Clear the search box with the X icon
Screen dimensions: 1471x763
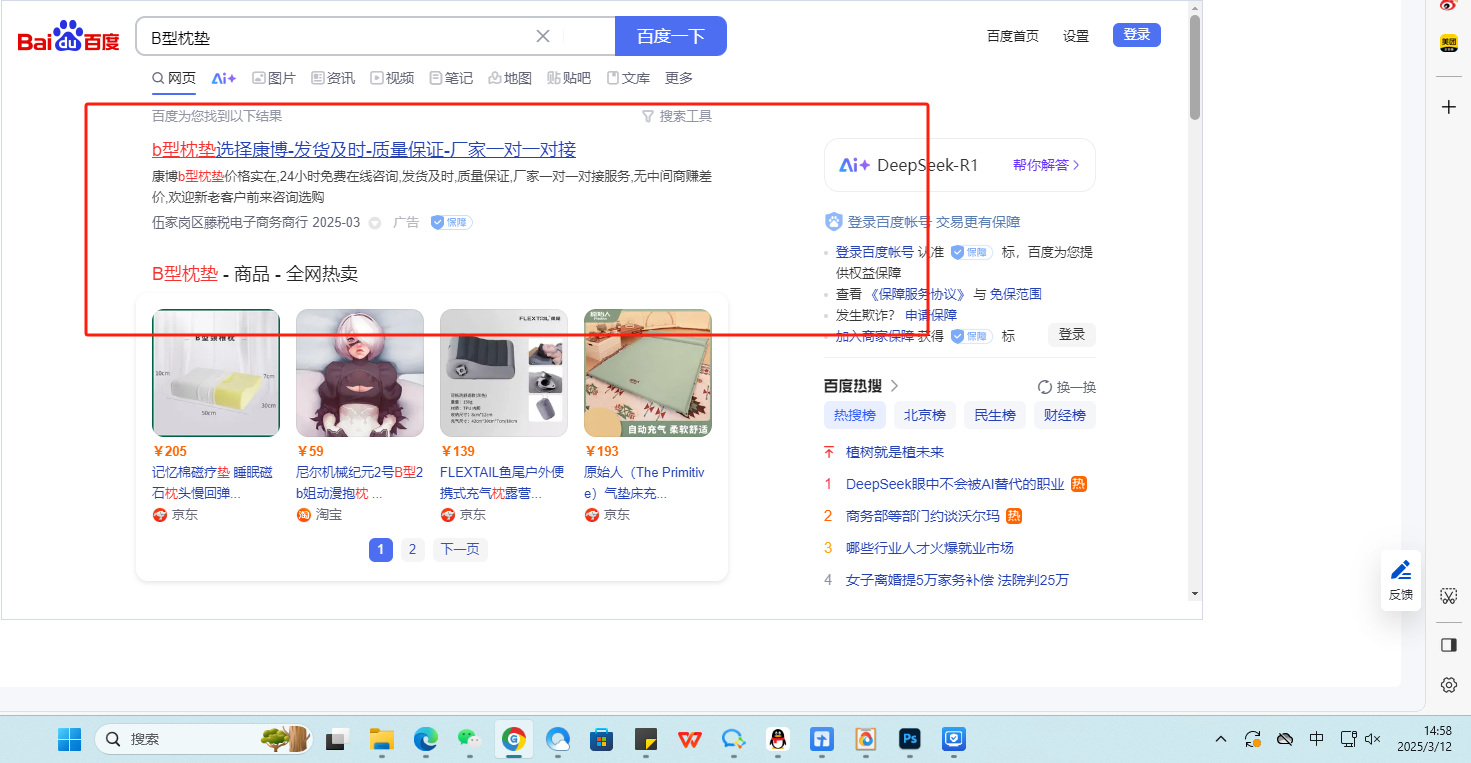coord(543,36)
